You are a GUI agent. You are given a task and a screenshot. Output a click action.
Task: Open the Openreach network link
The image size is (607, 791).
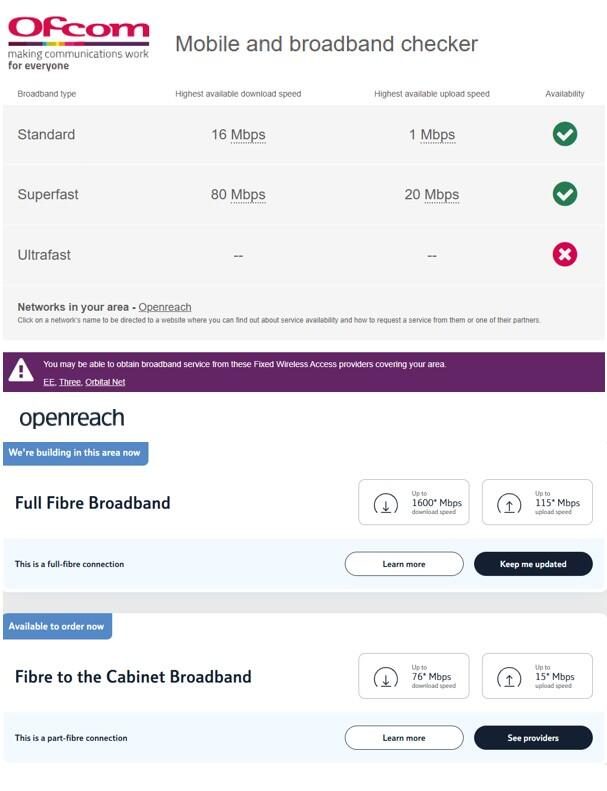(165, 307)
